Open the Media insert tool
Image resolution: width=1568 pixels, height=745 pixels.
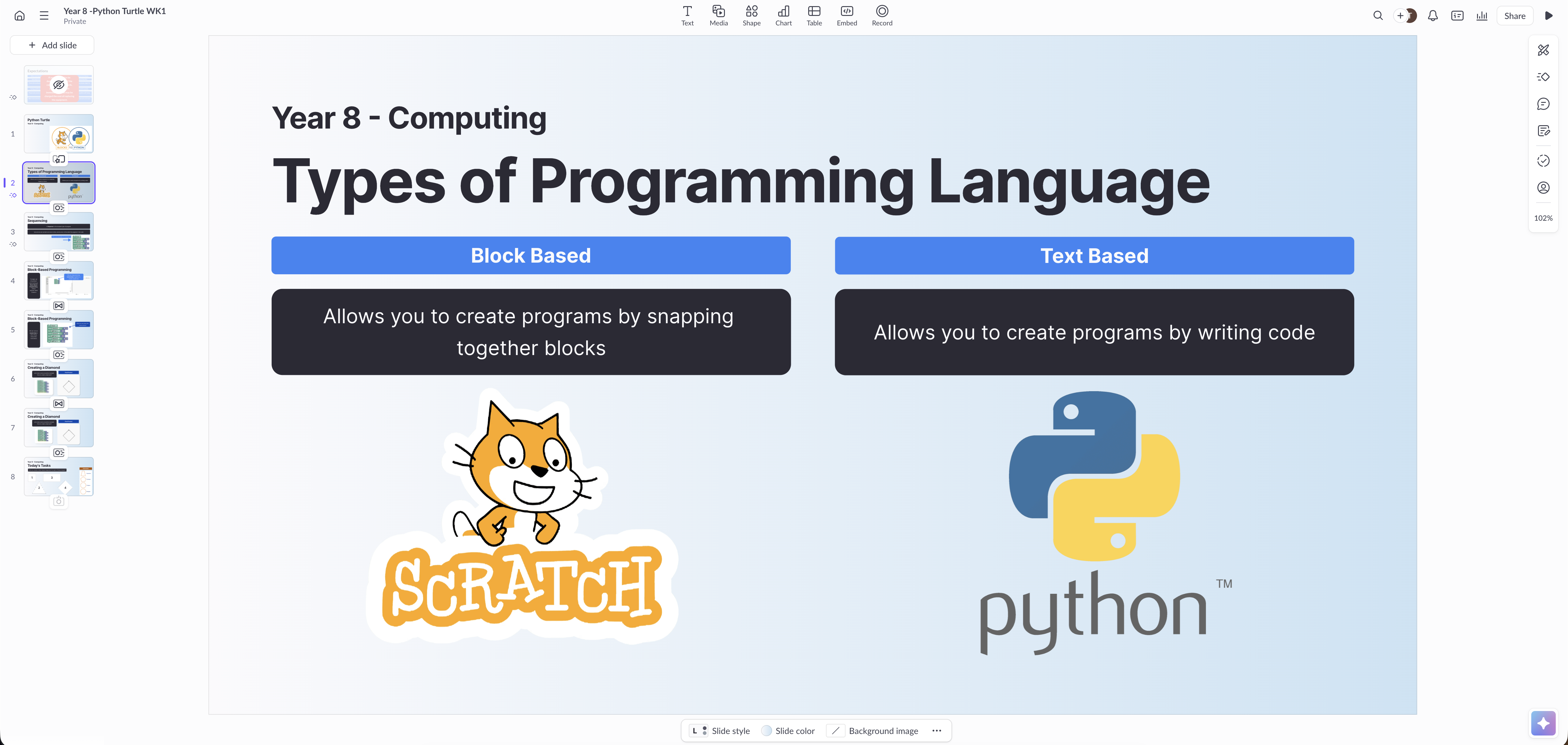point(718,16)
